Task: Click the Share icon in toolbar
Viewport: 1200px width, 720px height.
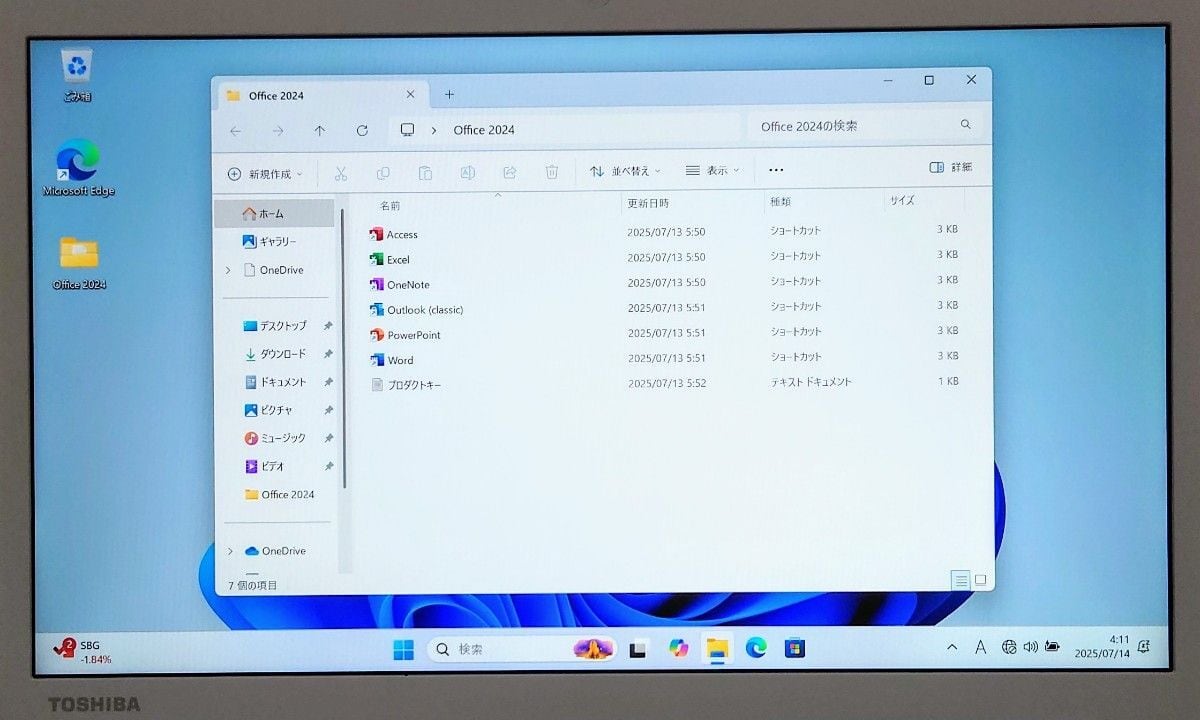Action: pos(509,172)
